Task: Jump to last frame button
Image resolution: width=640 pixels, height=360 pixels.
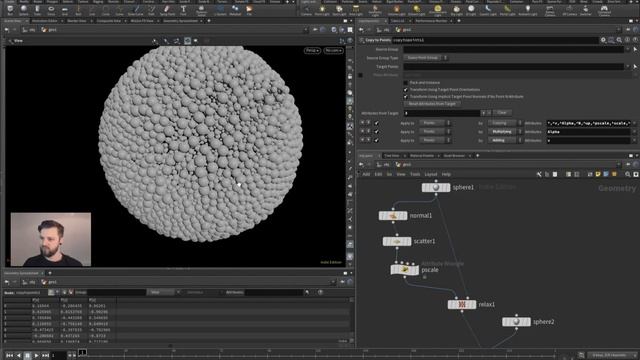Action: 45,356
